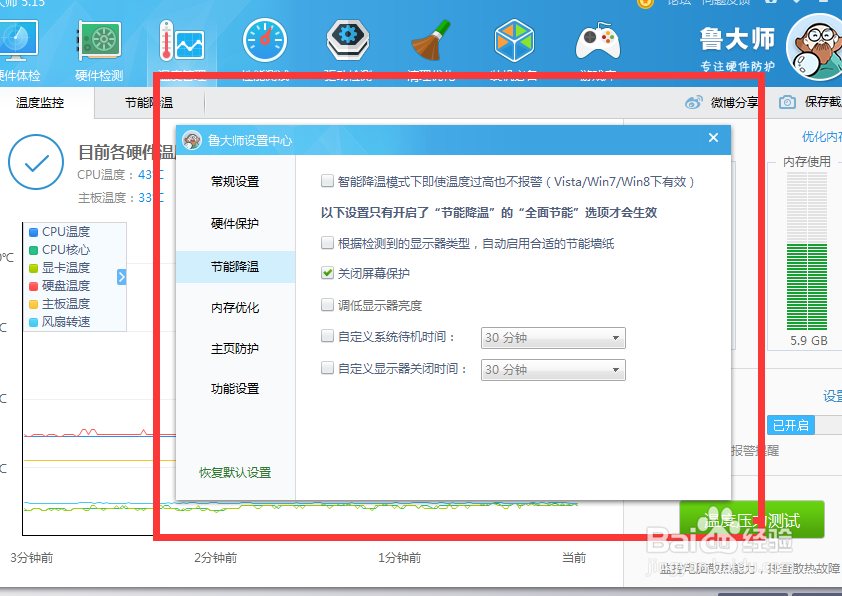Screen dimensions: 842x596
Task: Click the orange 主板温度 legend swatch
Action: pyautogui.click(x=33, y=304)
